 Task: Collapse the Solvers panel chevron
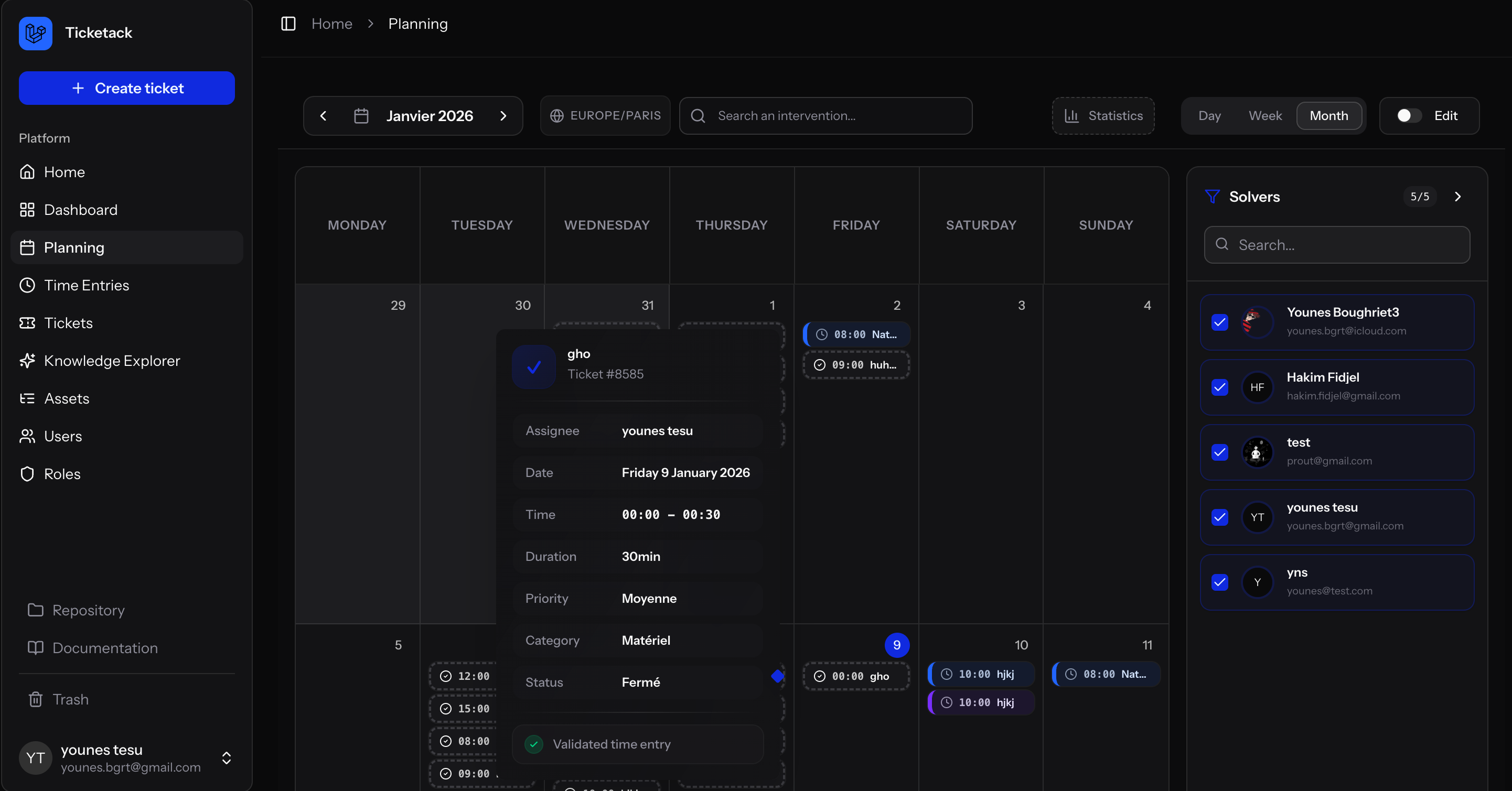[x=1457, y=197]
